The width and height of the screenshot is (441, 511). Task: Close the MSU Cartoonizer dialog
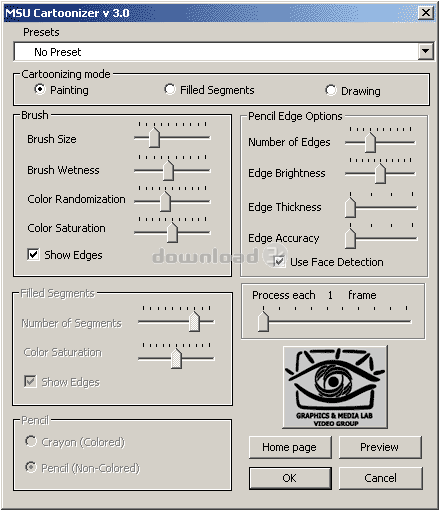tap(426, 13)
